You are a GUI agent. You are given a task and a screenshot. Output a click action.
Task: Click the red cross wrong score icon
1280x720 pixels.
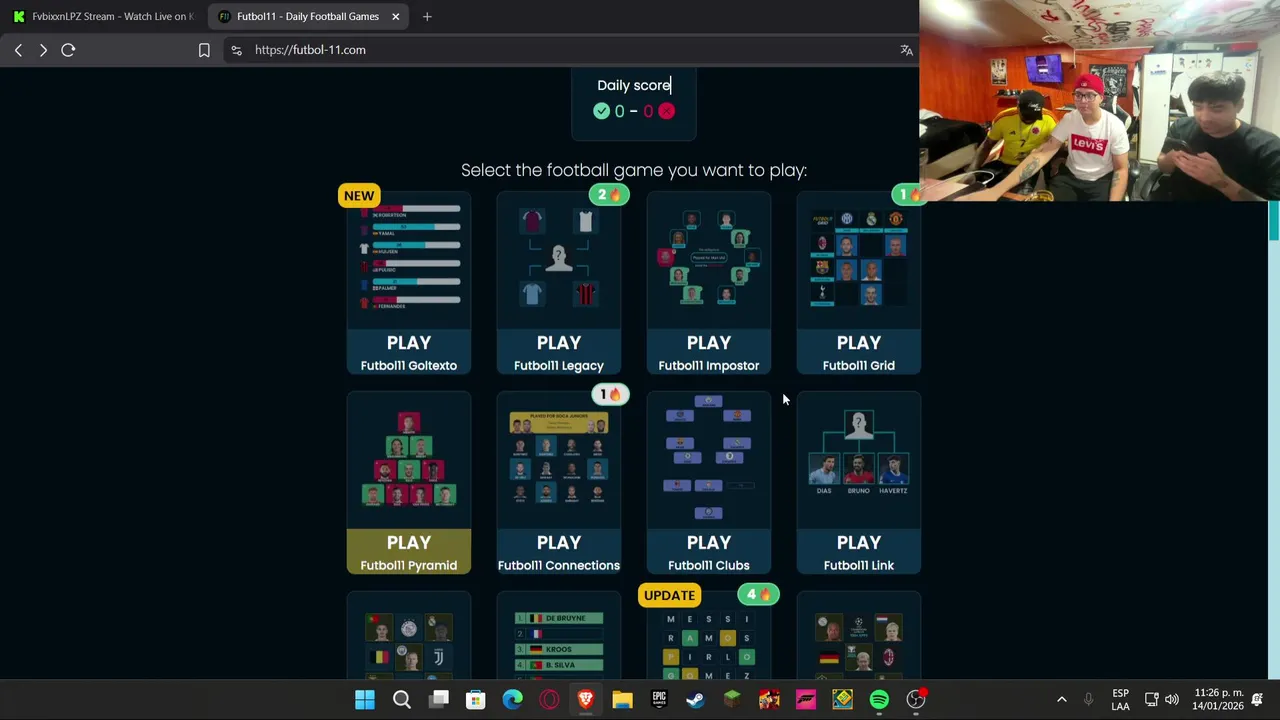[667, 111]
